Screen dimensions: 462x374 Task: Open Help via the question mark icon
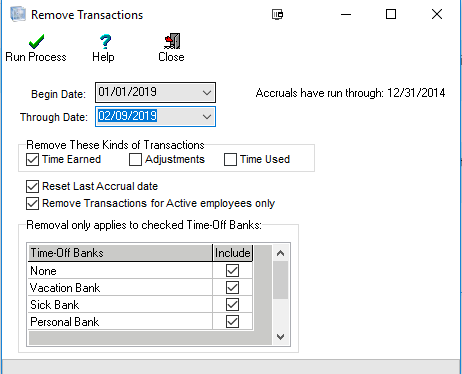[105, 42]
